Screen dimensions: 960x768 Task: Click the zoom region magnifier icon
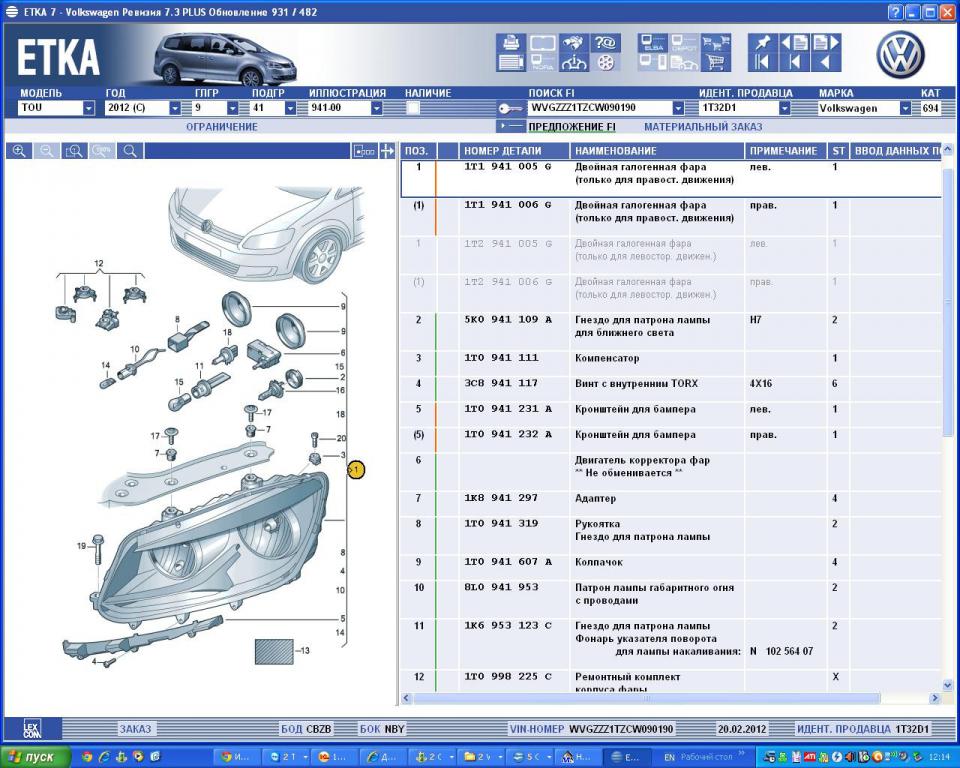(74, 151)
